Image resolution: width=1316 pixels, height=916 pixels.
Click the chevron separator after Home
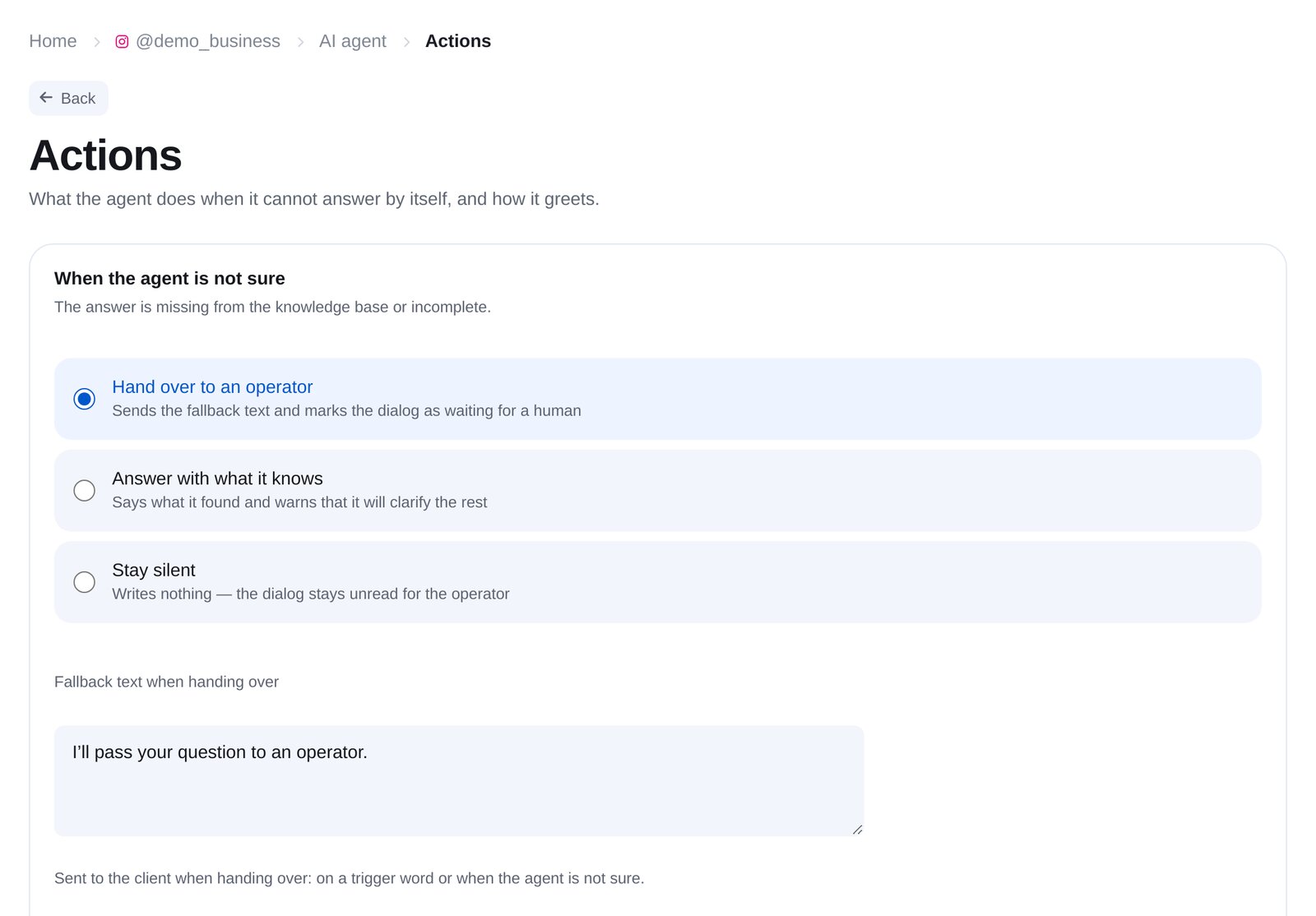[96, 42]
